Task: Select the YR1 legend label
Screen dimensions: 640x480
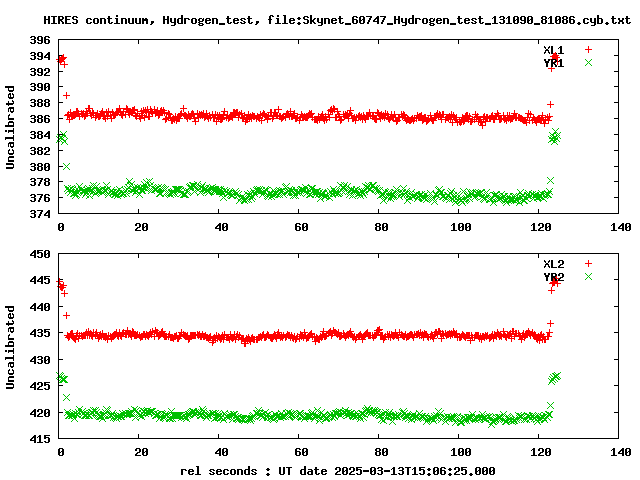Action: tap(553, 63)
